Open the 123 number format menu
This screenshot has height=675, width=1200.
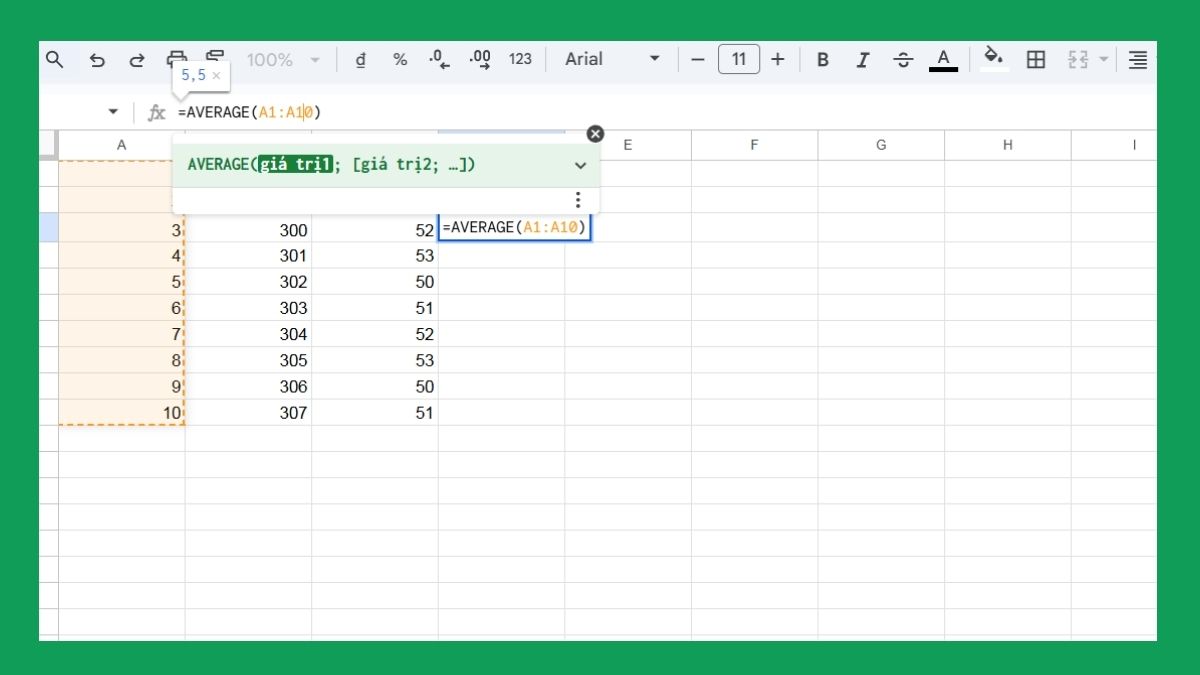pyautogui.click(x=520, y=59)
